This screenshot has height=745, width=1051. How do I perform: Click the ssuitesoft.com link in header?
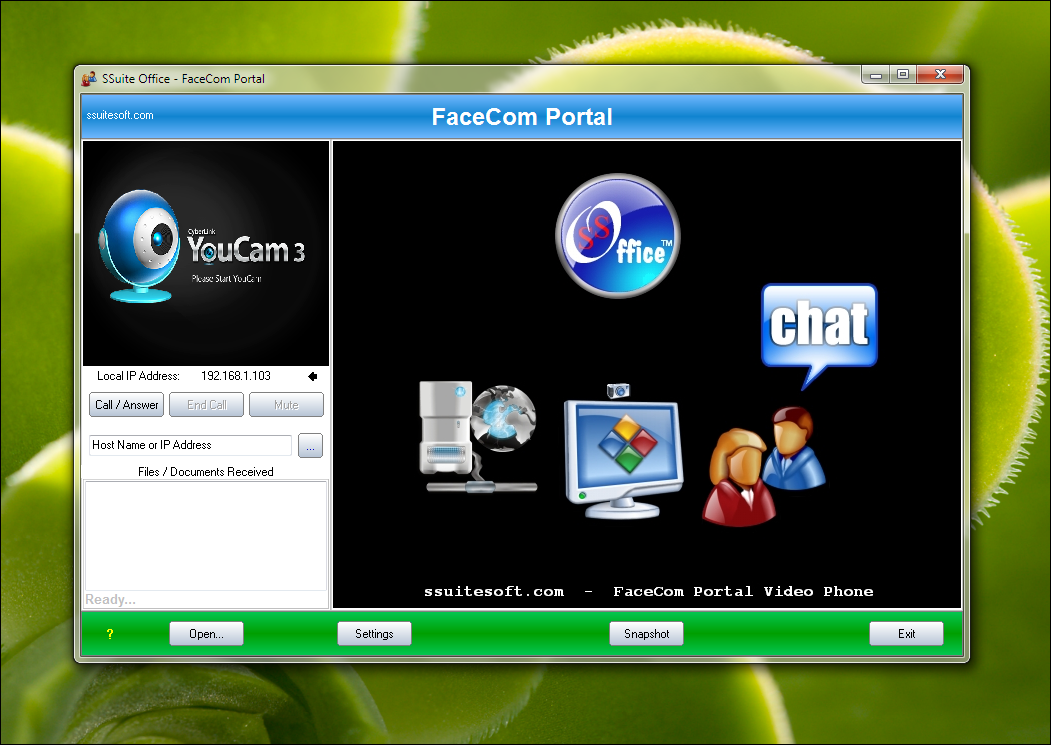[x=121, y=115]
